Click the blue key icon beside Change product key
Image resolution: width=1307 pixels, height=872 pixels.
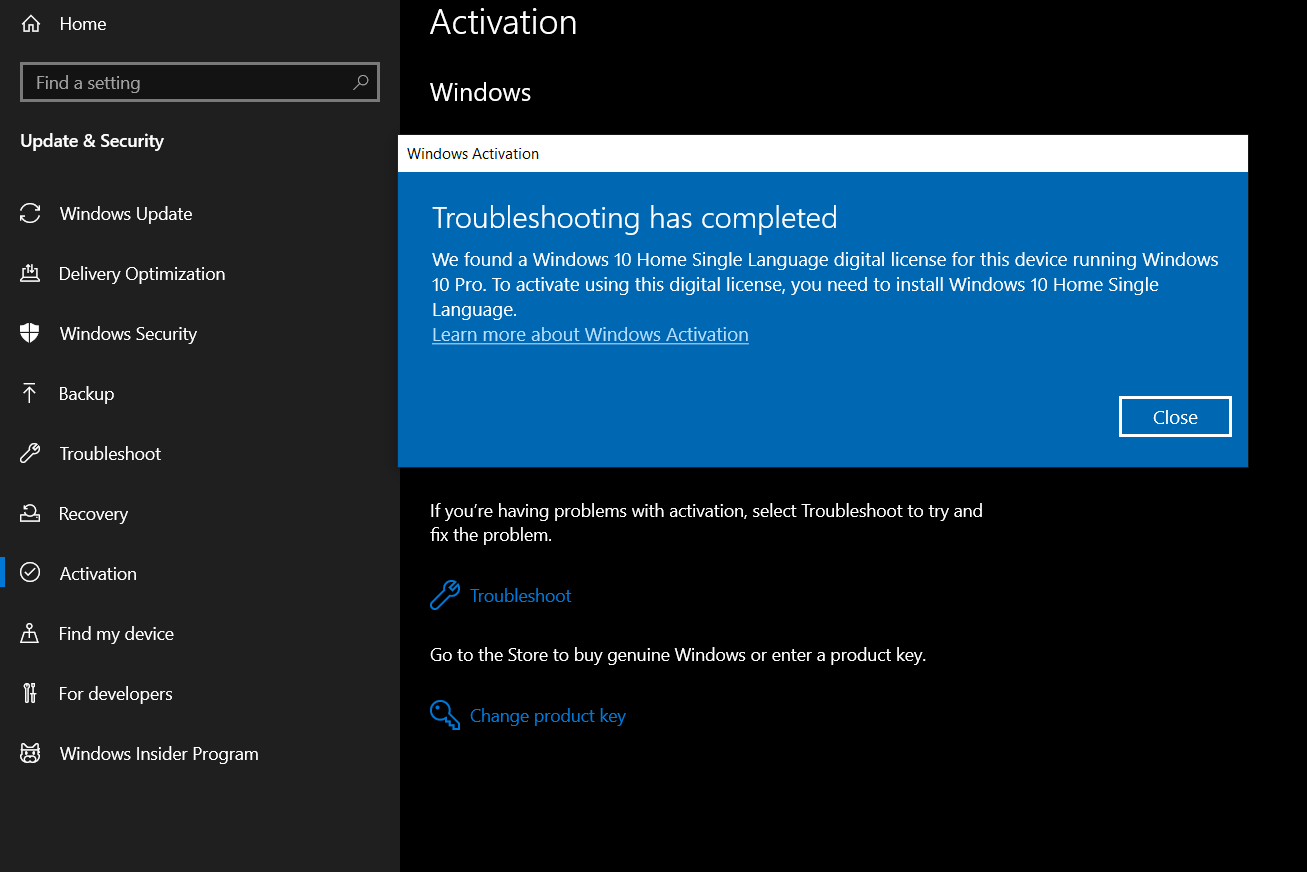click(445, 715)
